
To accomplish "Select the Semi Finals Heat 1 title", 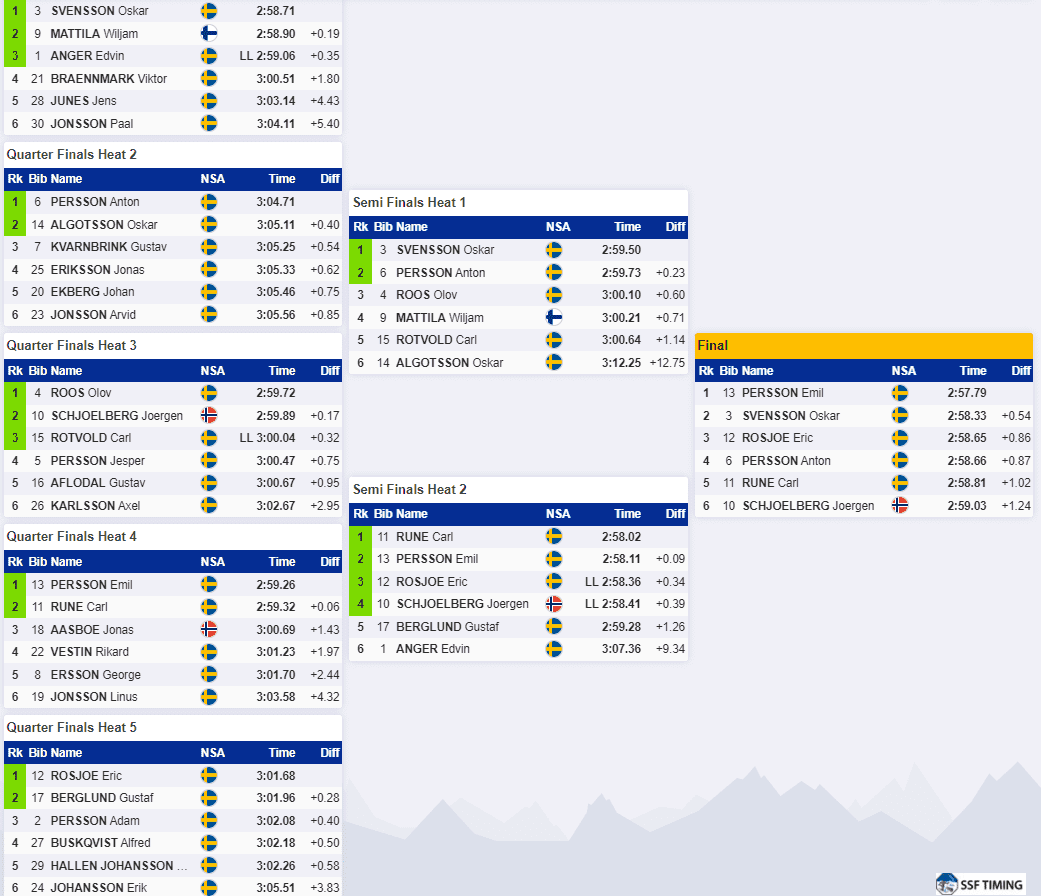I will [x=409, y=202].
